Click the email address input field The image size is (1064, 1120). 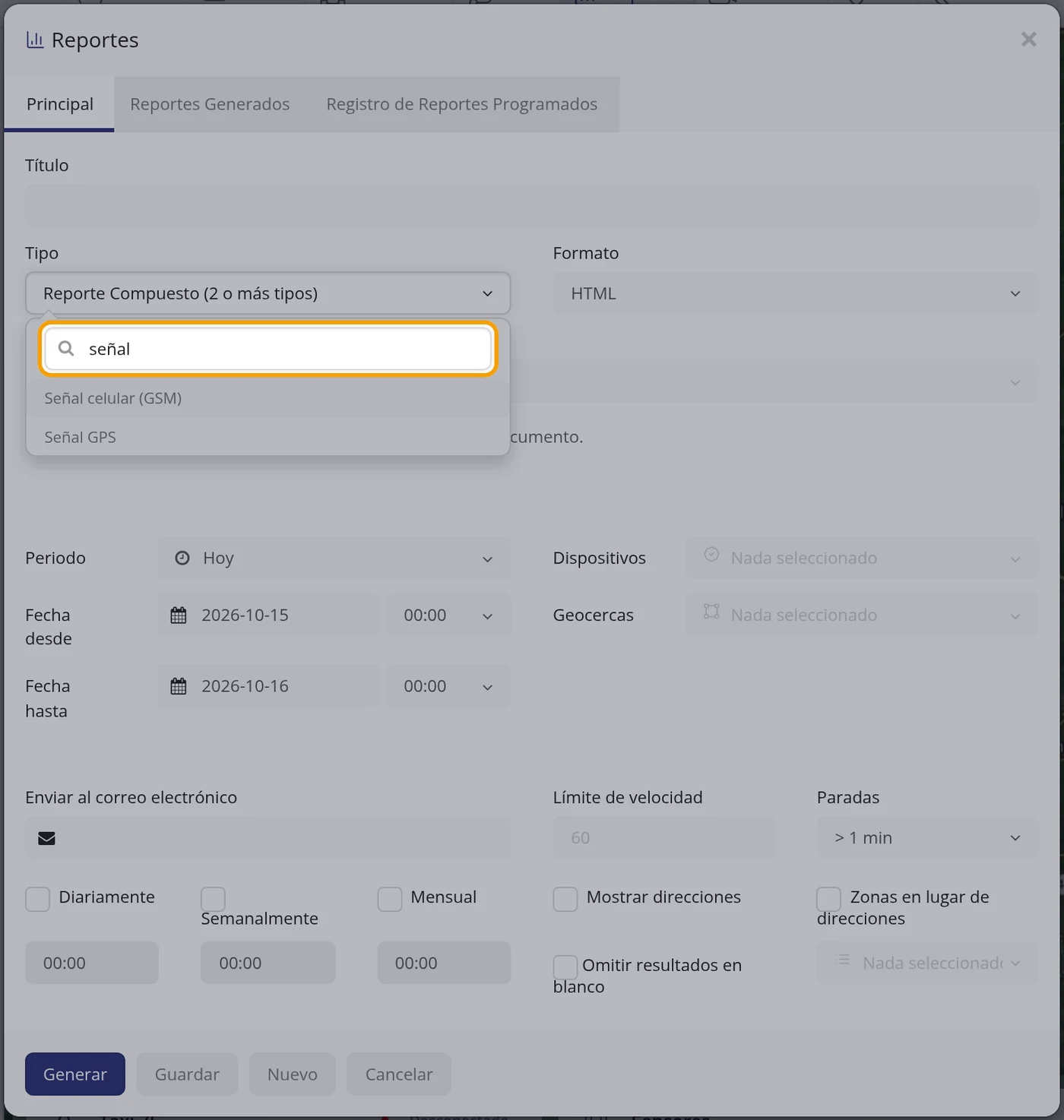(268, 837)
